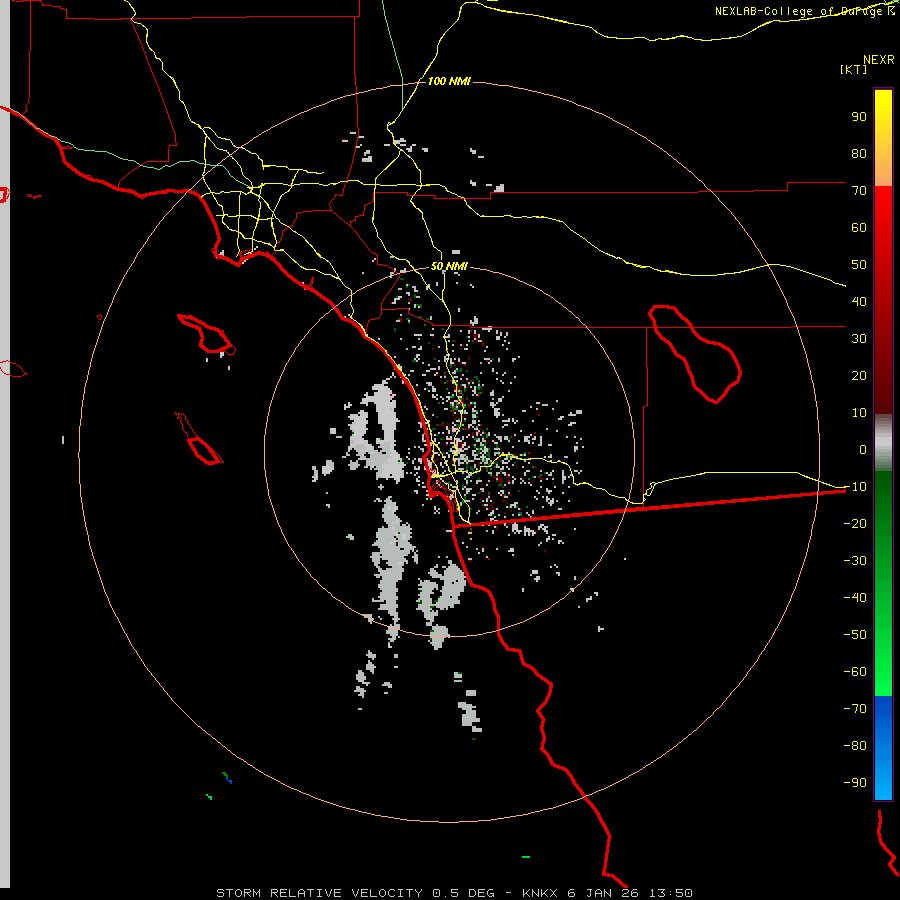Click the 80 value on the velocity scale
The width and height of the screenshot is (900, 900).
click(859, 153)
